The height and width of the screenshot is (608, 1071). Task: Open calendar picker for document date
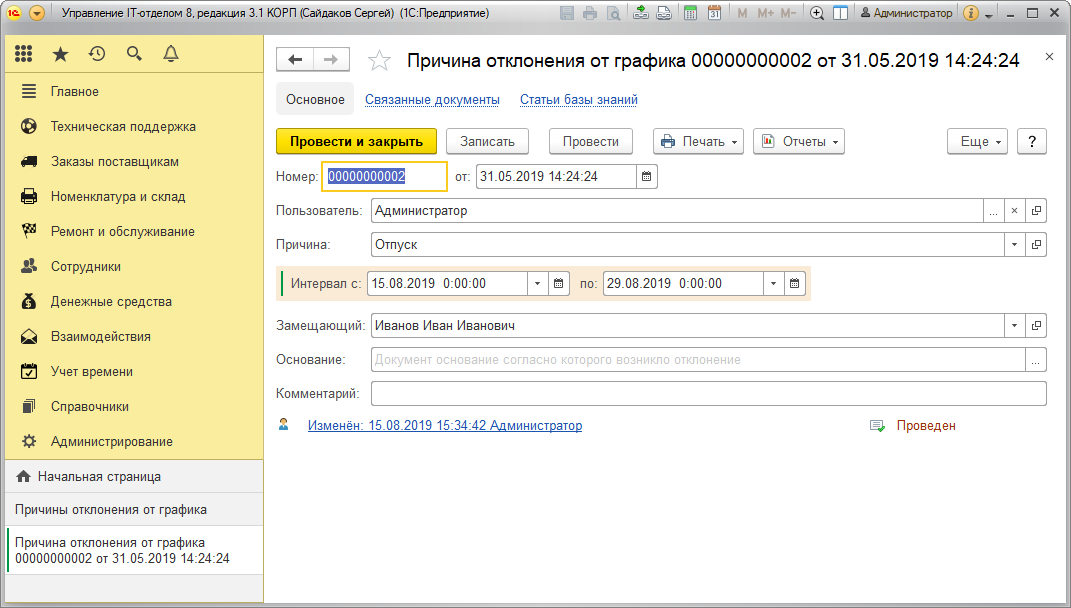click(x=646, y=176)
